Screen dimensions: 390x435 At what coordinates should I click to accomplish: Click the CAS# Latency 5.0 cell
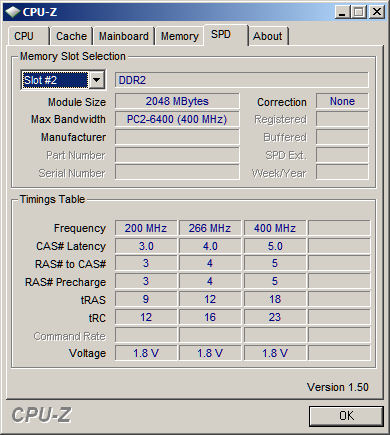pos(275,246)
